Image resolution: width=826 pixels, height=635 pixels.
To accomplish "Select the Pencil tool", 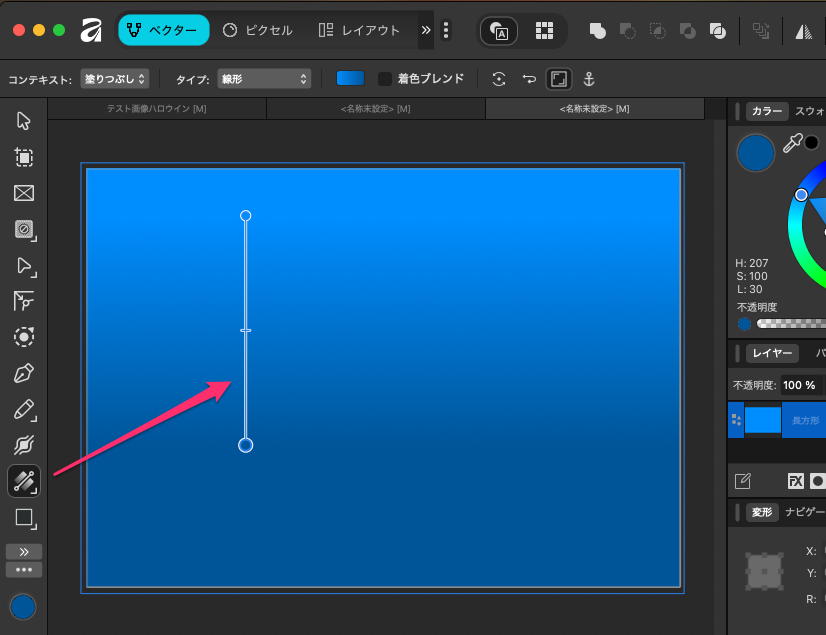I will point(24,410).
